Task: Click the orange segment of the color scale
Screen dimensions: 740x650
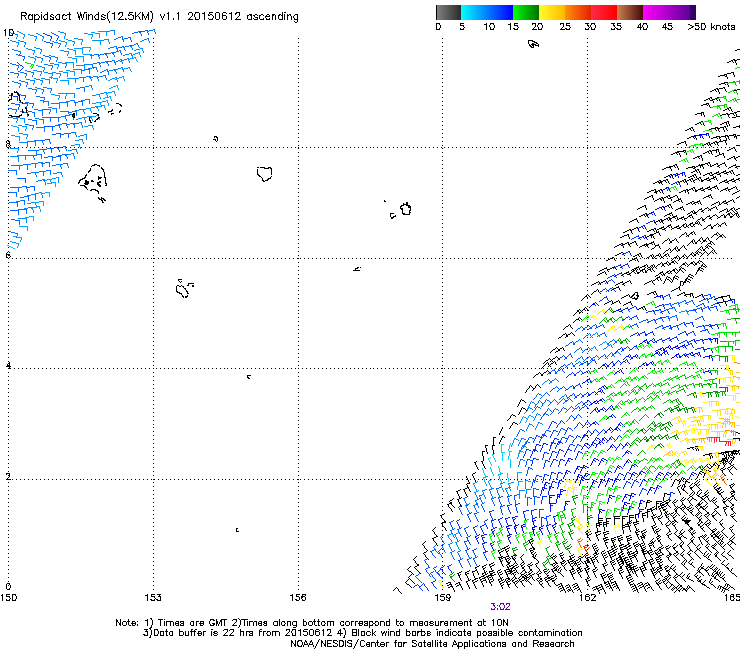Action: coord(578,12)
